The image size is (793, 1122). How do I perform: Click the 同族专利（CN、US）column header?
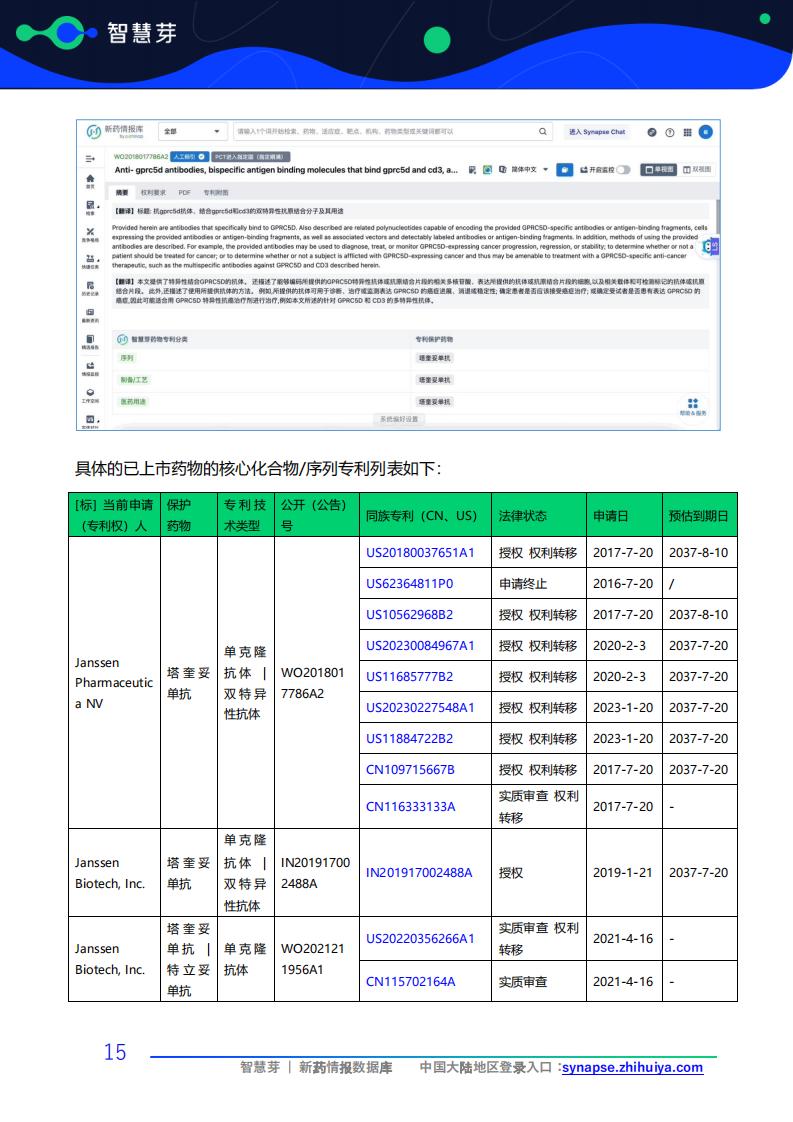pos(425,515)
